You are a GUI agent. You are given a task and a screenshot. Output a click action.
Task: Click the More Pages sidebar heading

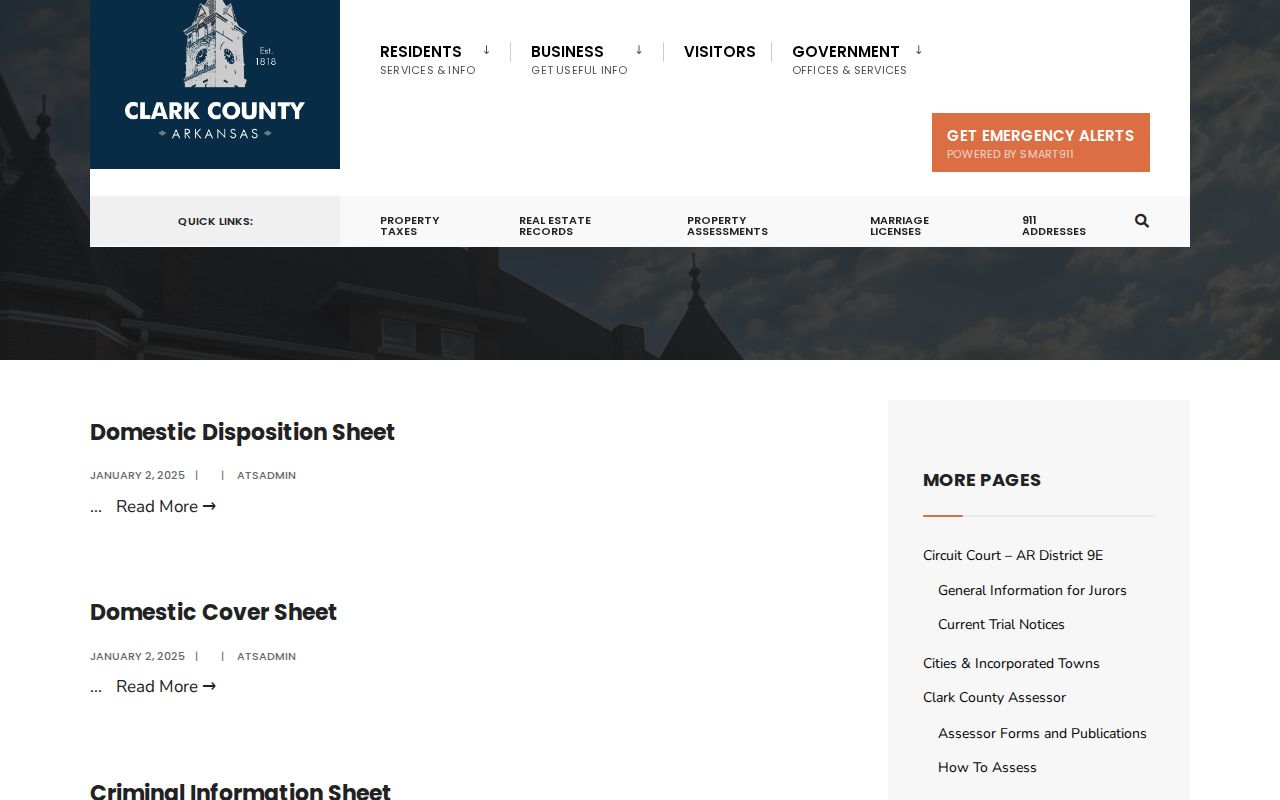coord(982,480)
